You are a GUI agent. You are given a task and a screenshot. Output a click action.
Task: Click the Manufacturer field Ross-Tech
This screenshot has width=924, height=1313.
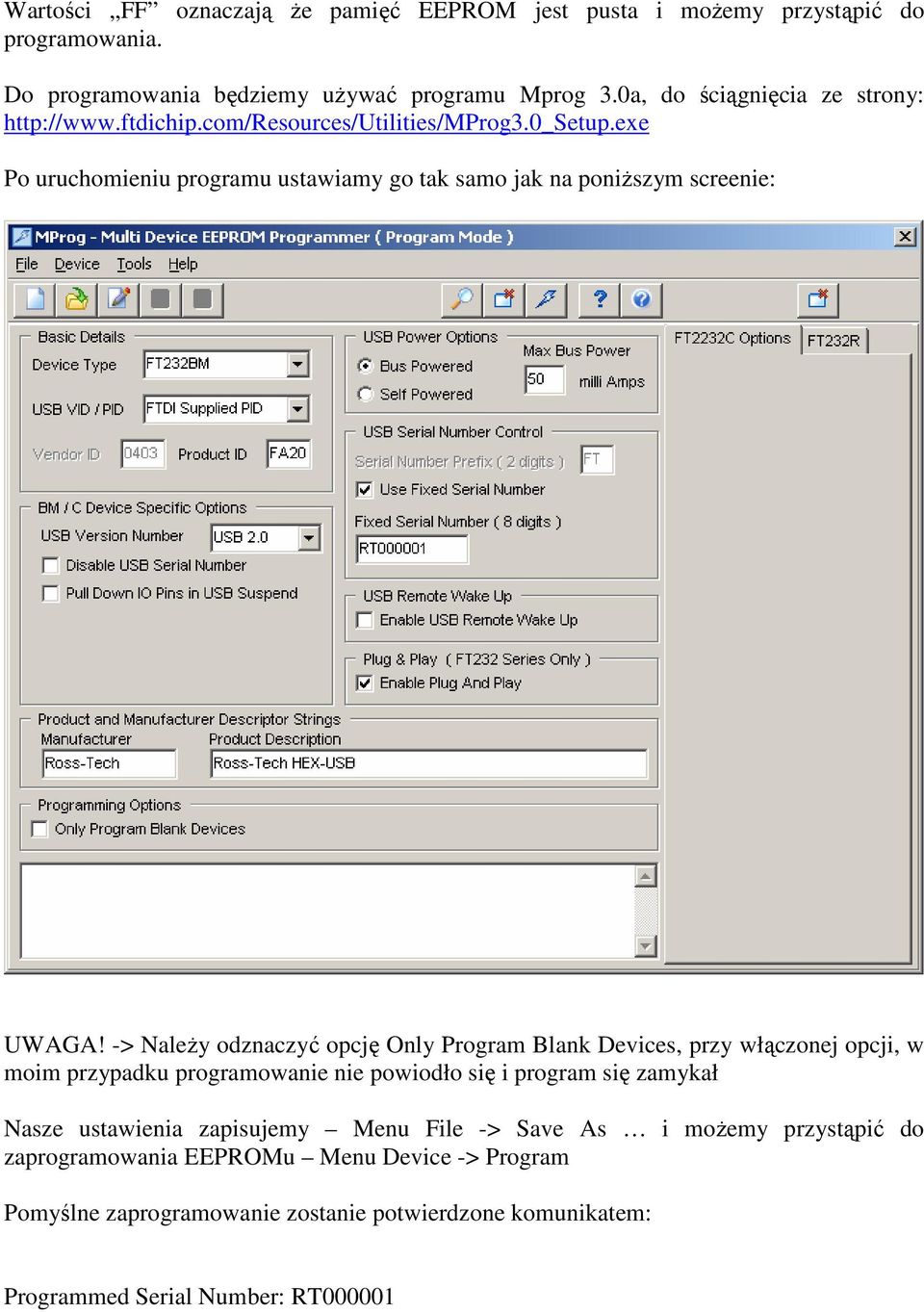110,763
